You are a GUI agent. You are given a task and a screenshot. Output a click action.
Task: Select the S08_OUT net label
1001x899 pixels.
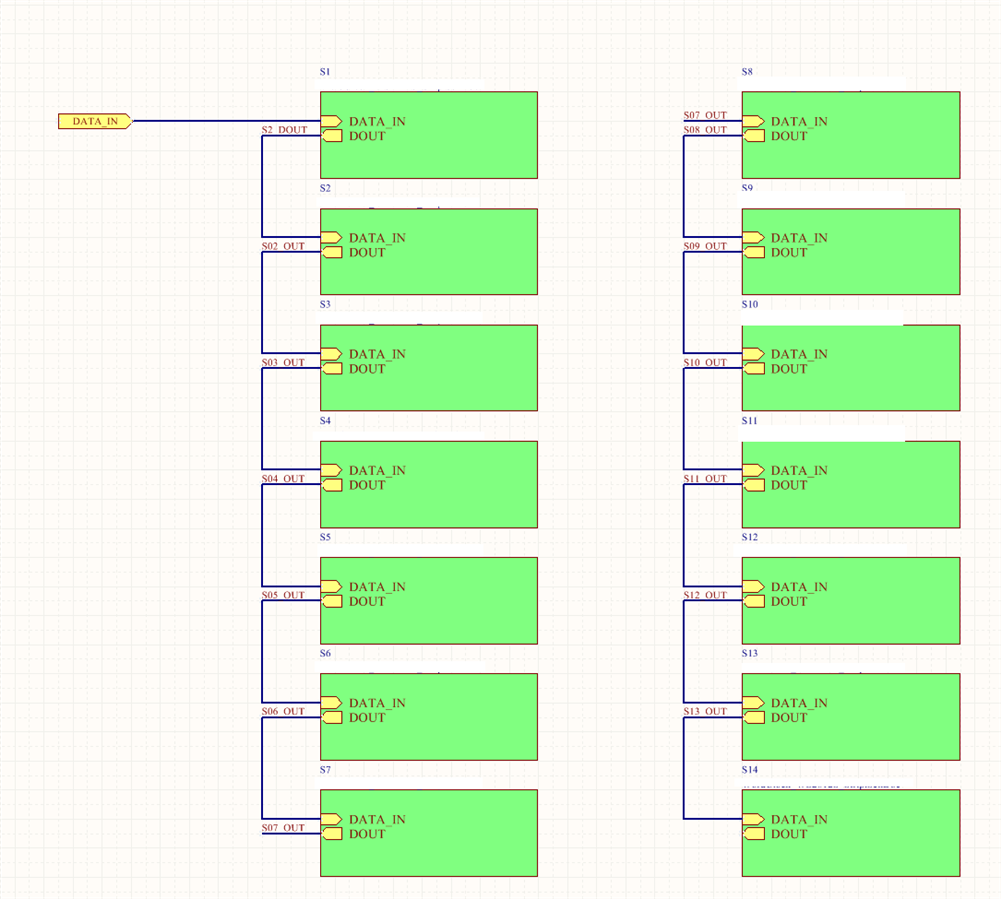click(705, 130)
